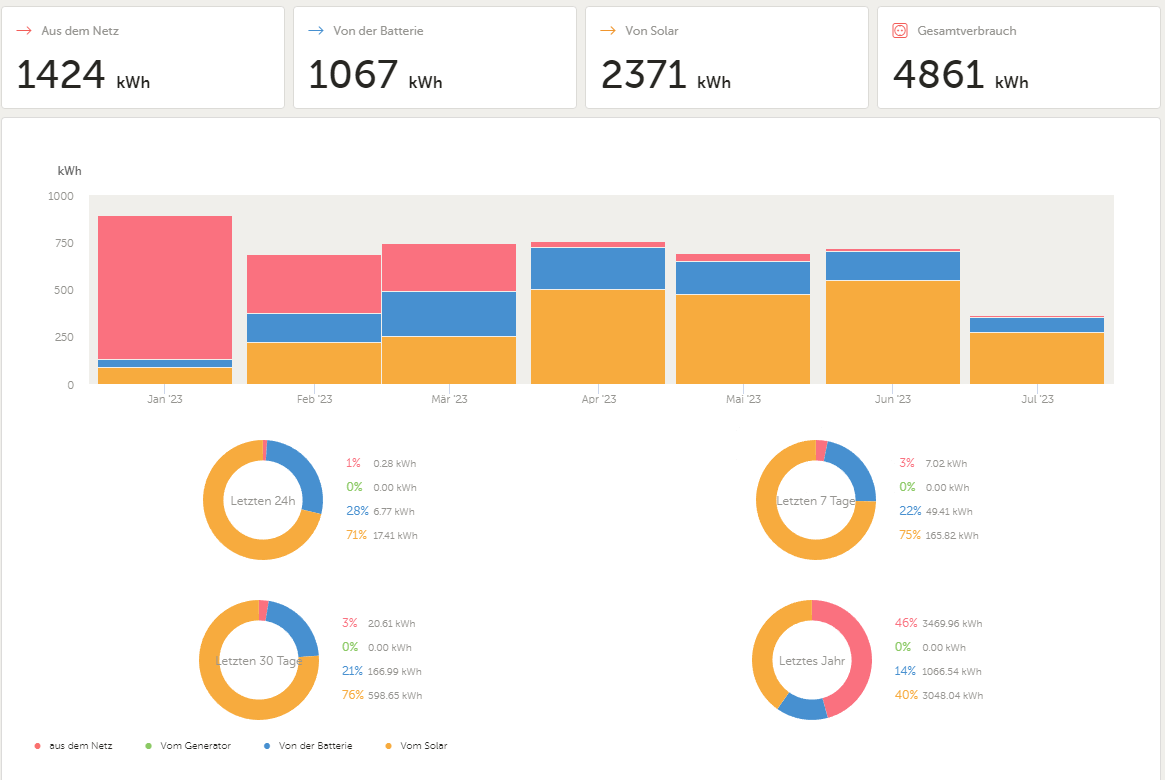Open the Aus dem Netz 1424 kWh card
The image size is (1165, 780).
pyautogui.click(x=143, y=58)
